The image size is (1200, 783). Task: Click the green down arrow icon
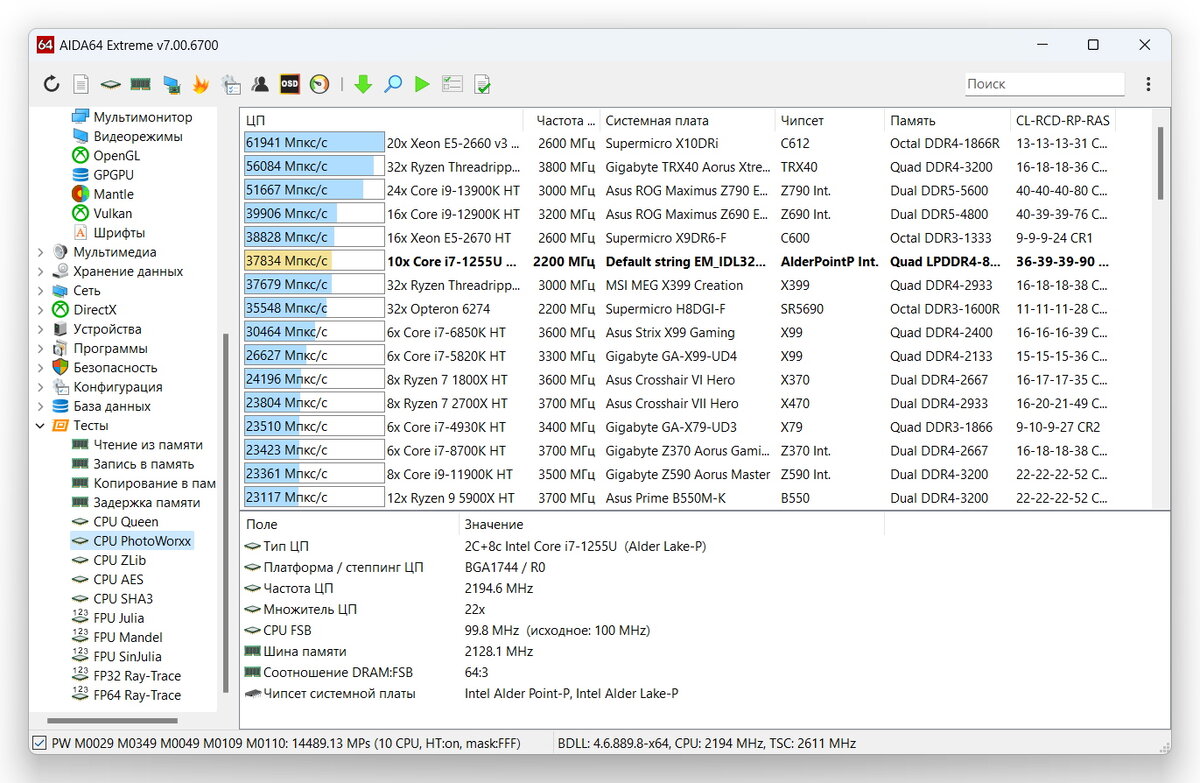363,85
